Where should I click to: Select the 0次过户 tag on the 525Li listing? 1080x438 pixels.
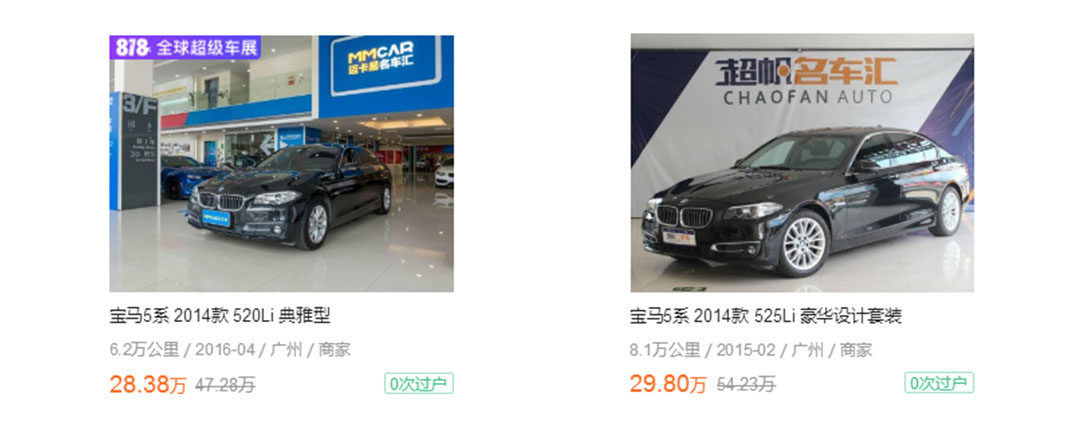[939, 383]
